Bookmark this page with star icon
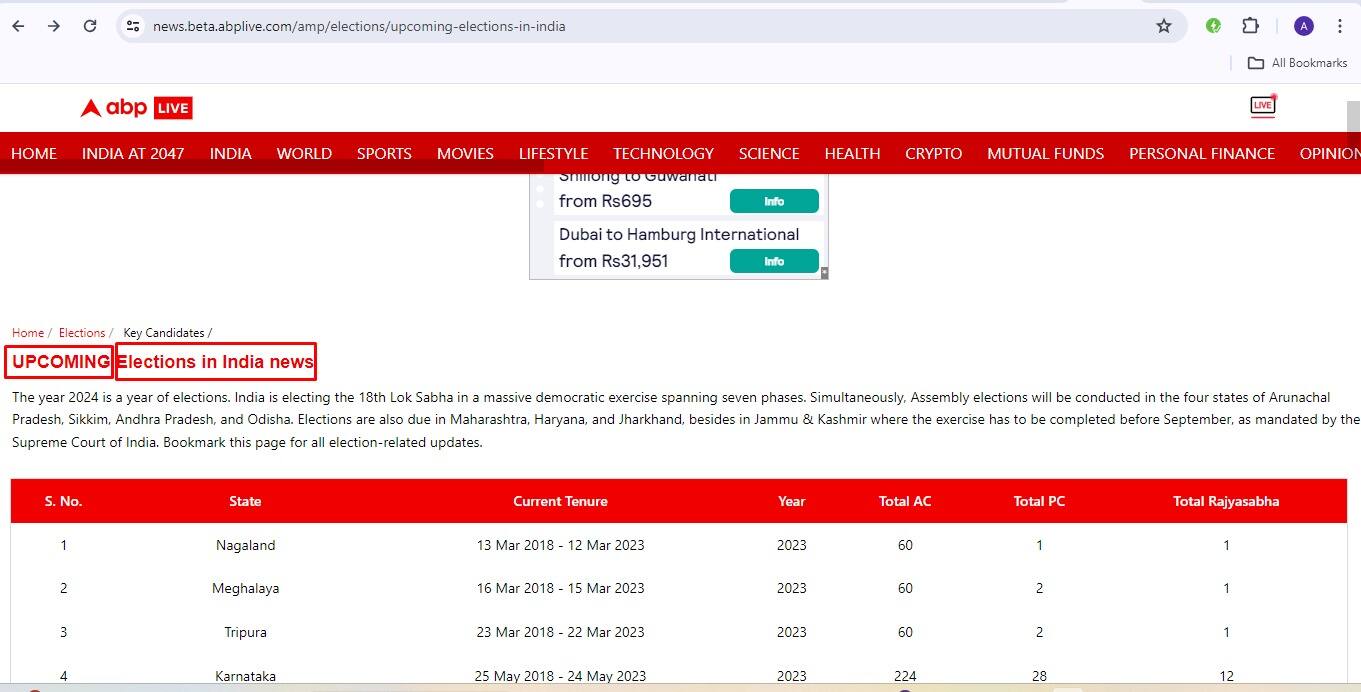 pos(1163,26)
